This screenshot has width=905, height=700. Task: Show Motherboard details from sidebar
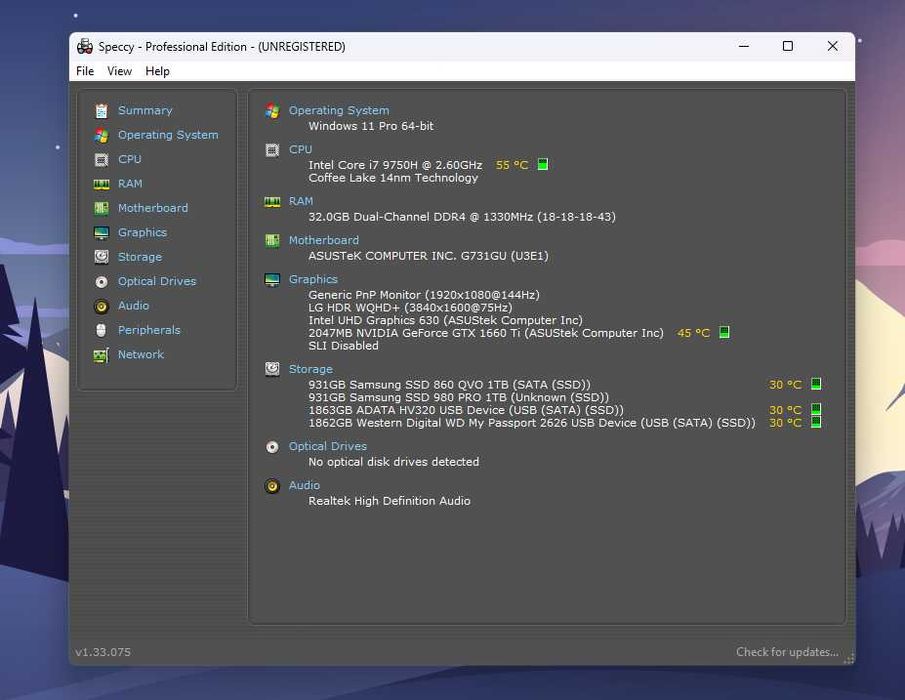(x=153, y=208)
